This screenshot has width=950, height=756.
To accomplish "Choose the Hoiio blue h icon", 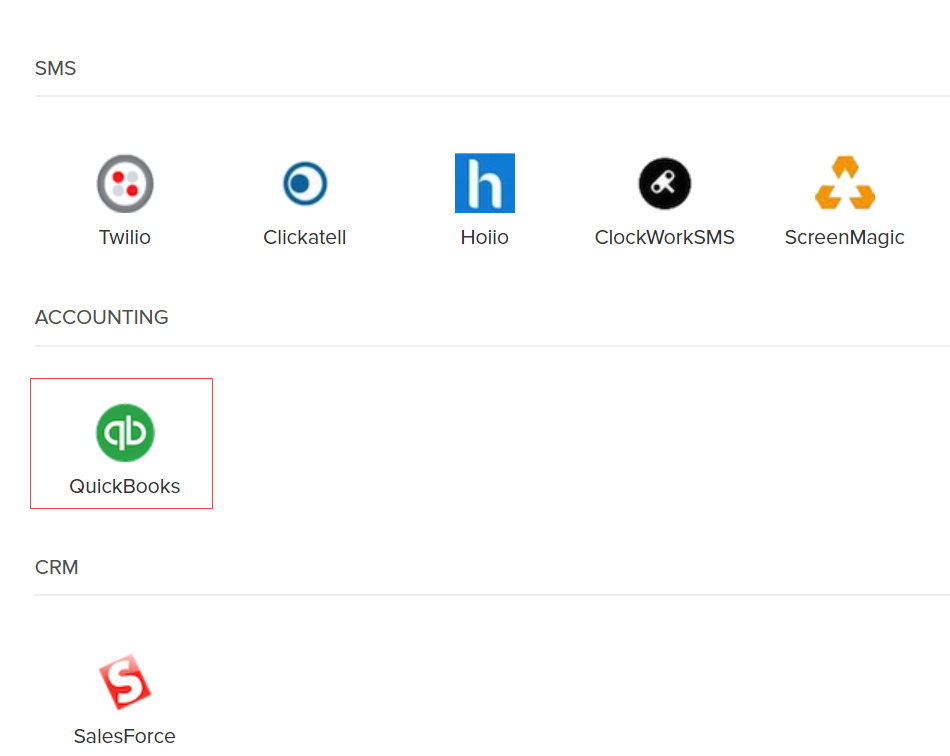I will [x=485, y=183].
